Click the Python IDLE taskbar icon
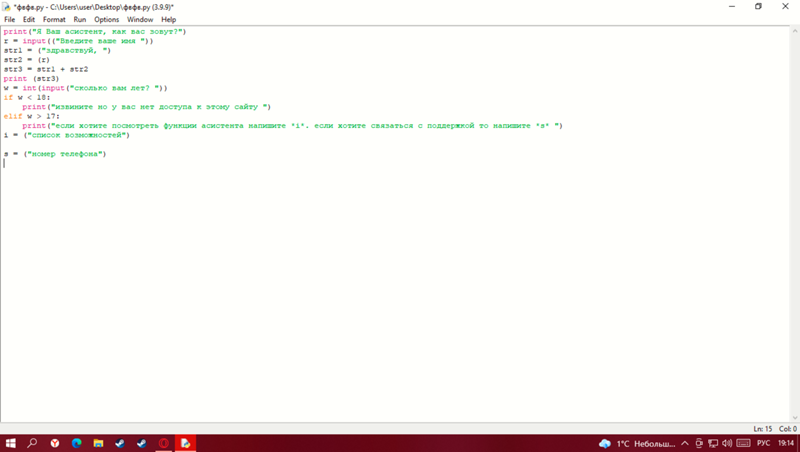800x452 pixels. [185, 443]
